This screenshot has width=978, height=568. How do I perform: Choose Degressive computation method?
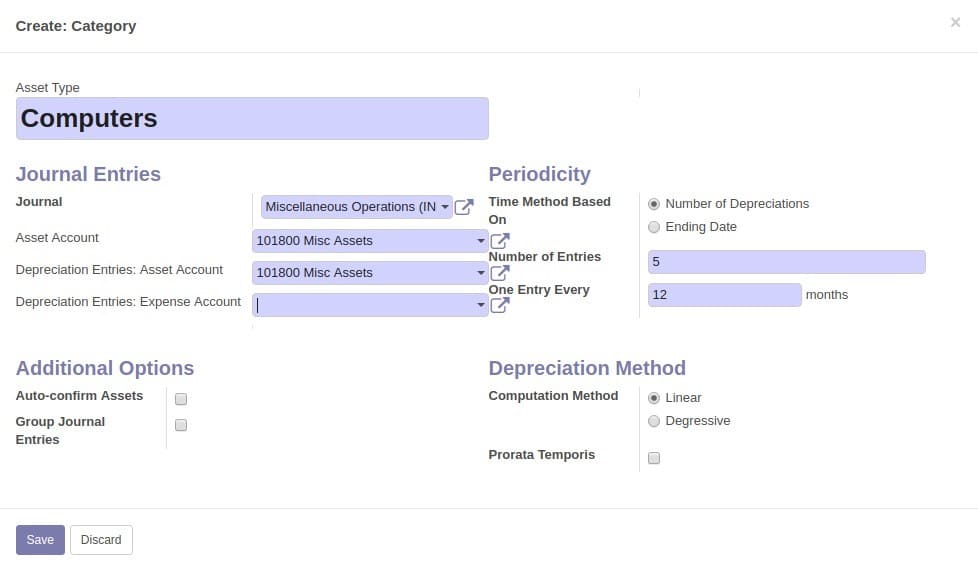coord(654,421)
